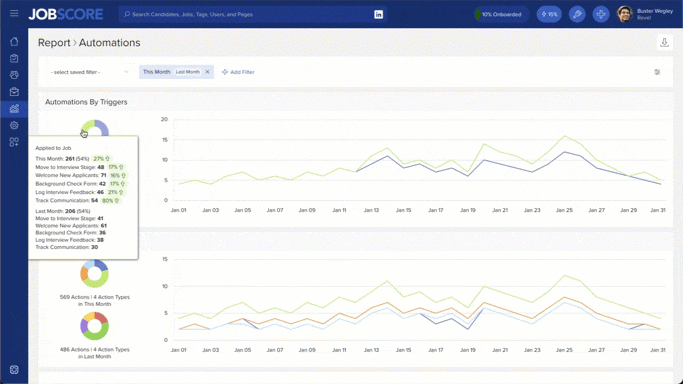Screen dimensions: 683x384
Task: Open the reports chart icon in the sidebar
Action: pyautogui.click(x=14, y=108)
